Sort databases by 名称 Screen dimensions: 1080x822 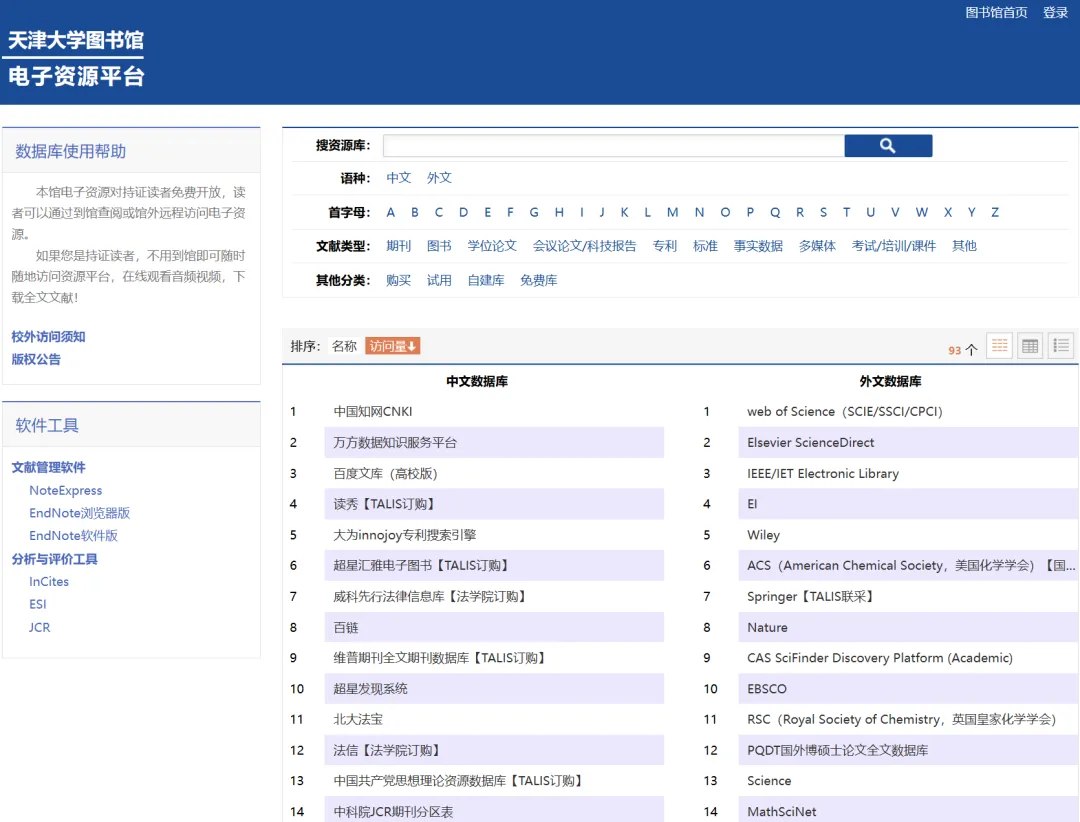pos(344,346)
